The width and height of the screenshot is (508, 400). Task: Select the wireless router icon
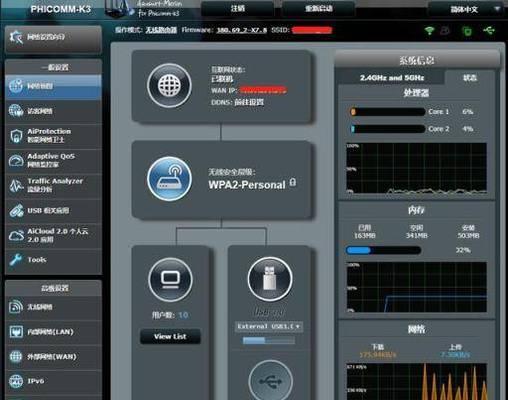coord(170,179)
